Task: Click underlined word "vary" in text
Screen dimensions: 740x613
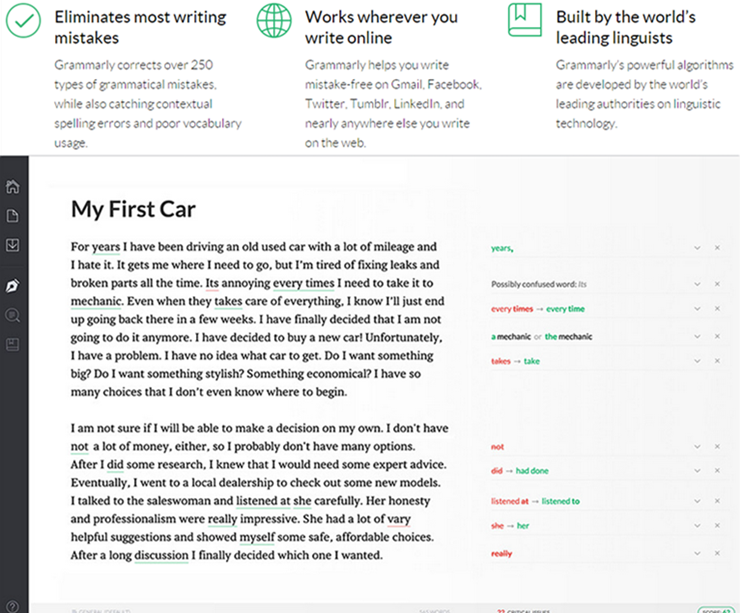Action: click(399, 519)
